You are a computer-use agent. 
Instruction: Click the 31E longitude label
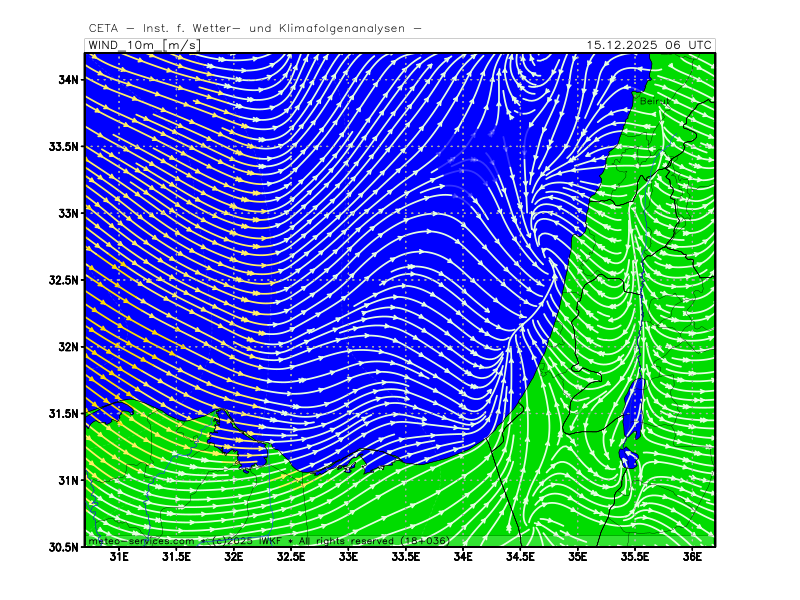119,557
